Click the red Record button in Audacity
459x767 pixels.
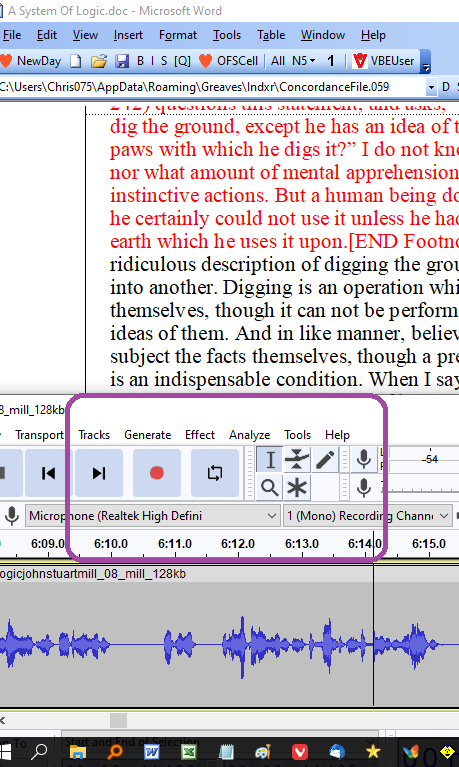coord(157,473)
